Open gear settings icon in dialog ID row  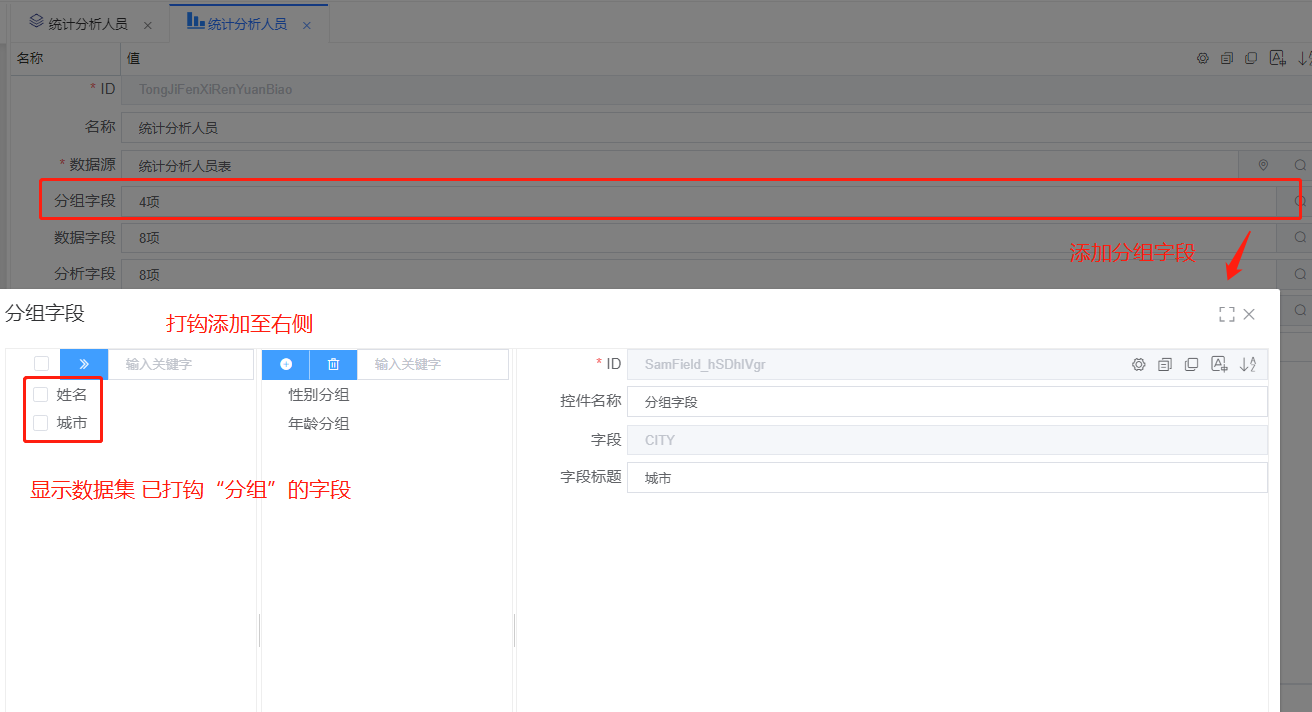tap(1138, 364)
